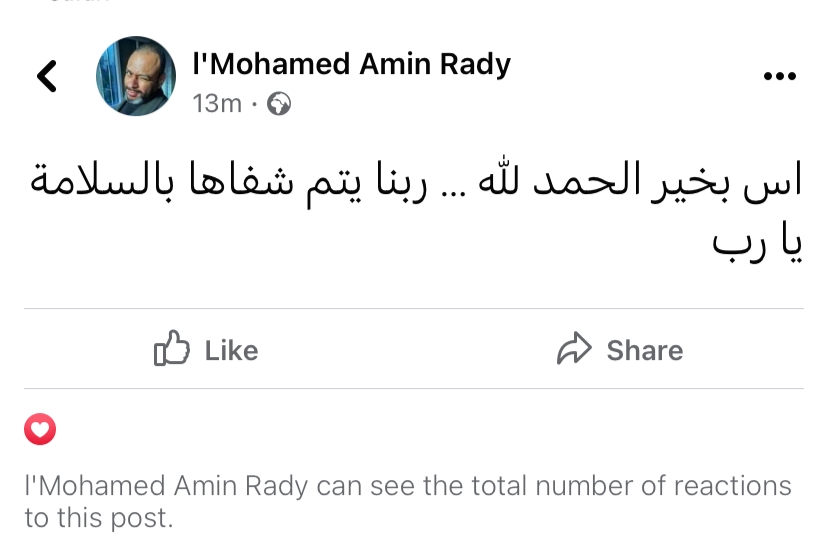Click the curved Share arrow icon
Screen dimensions: 827x541
click(x=574, y=348)
